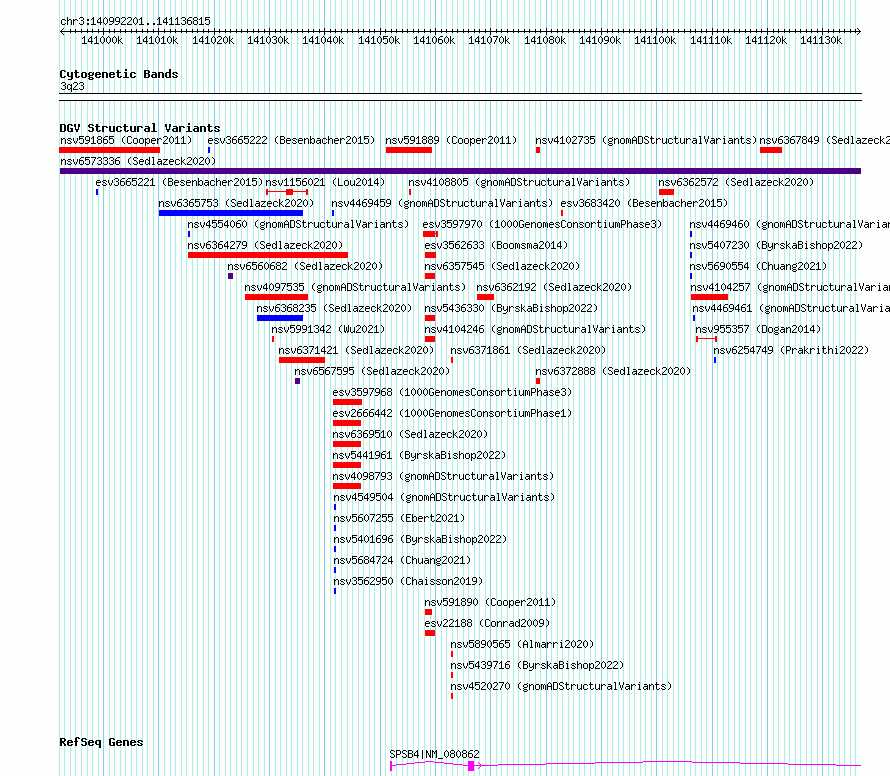890x776 pixels.
Task: Click the 141060k ruler position
Action: (434, 40)
